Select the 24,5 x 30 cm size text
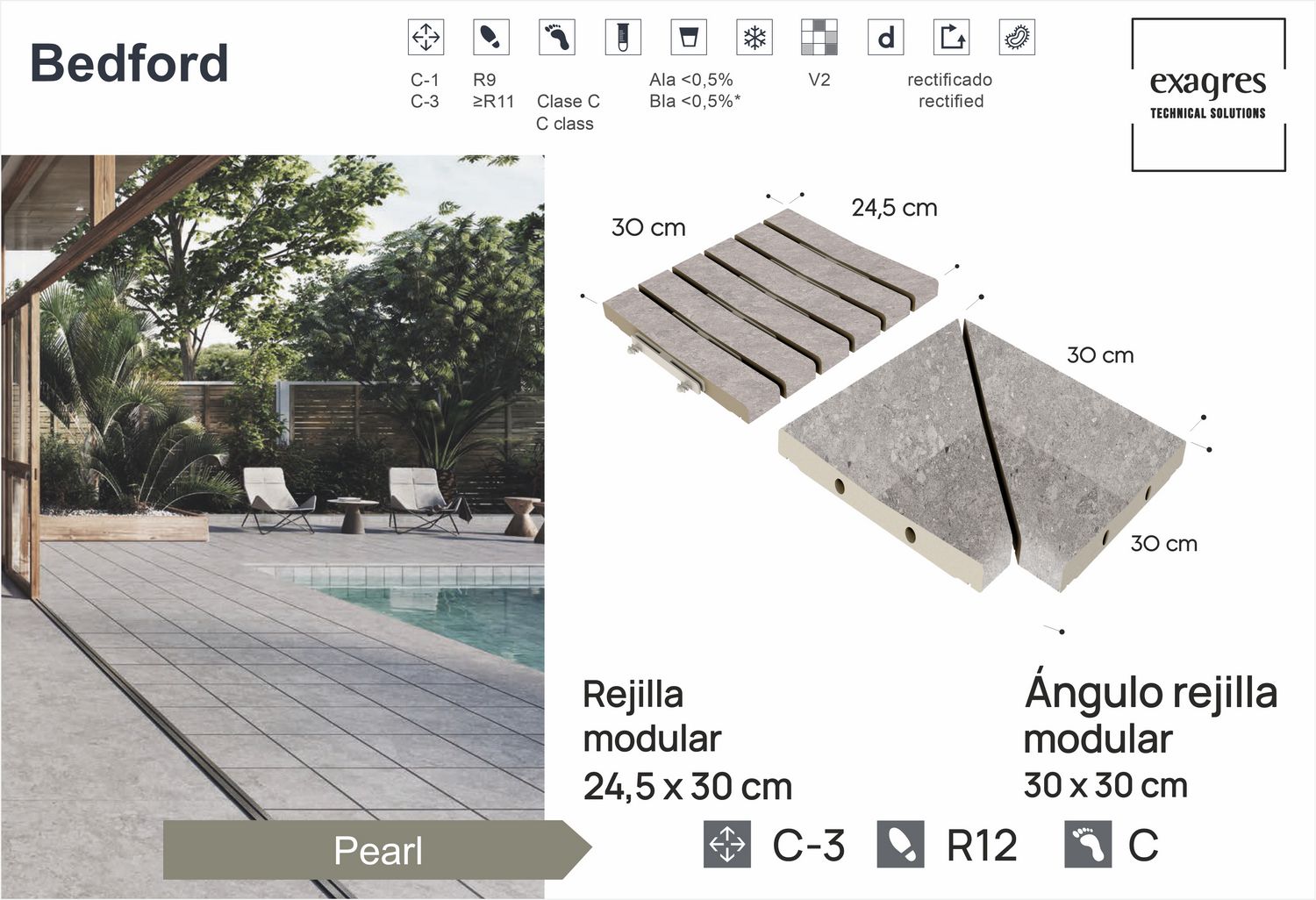Viewport: 1316px width, 900px height. 688,787
